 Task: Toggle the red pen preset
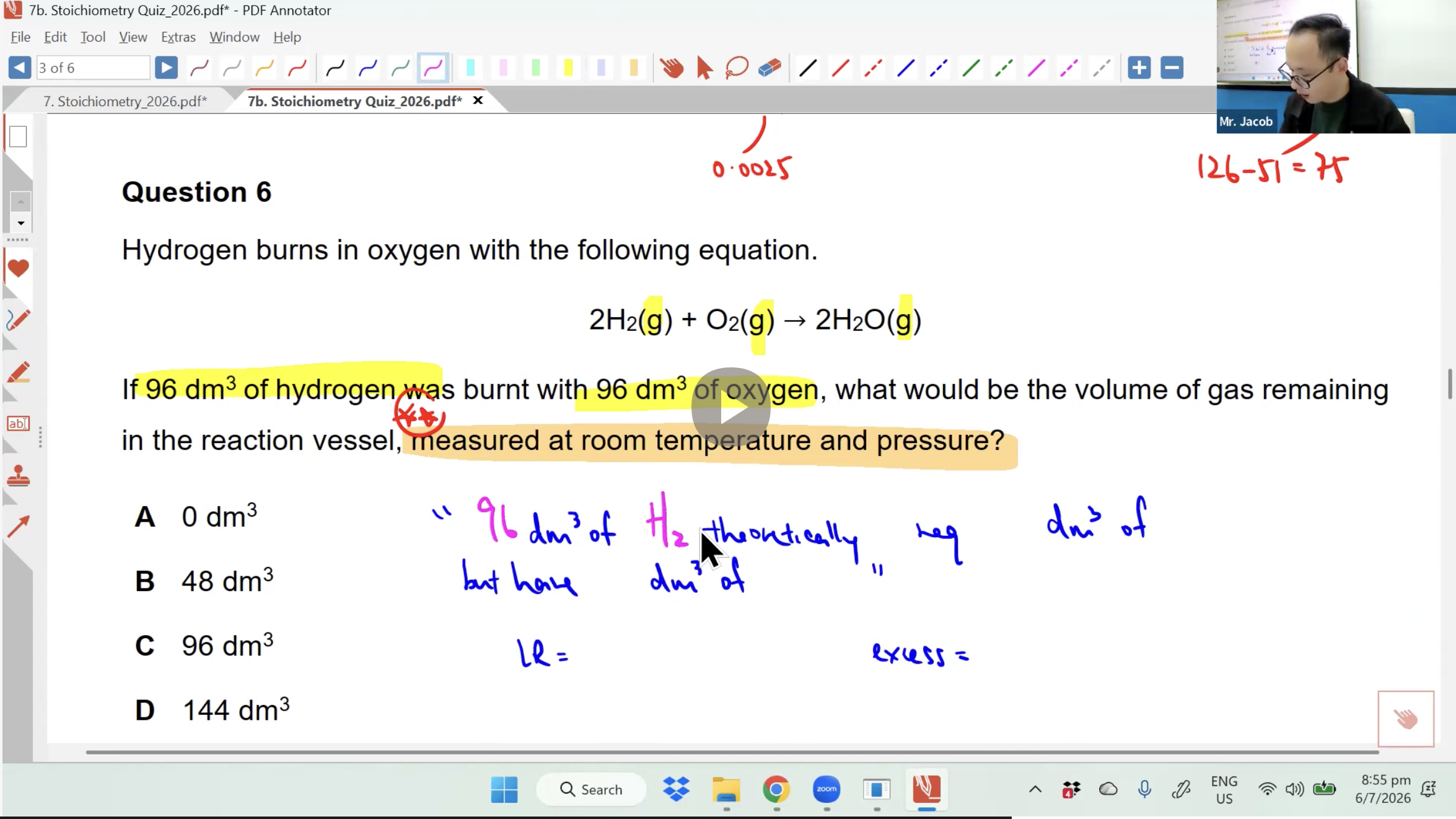tap(297, 68)
